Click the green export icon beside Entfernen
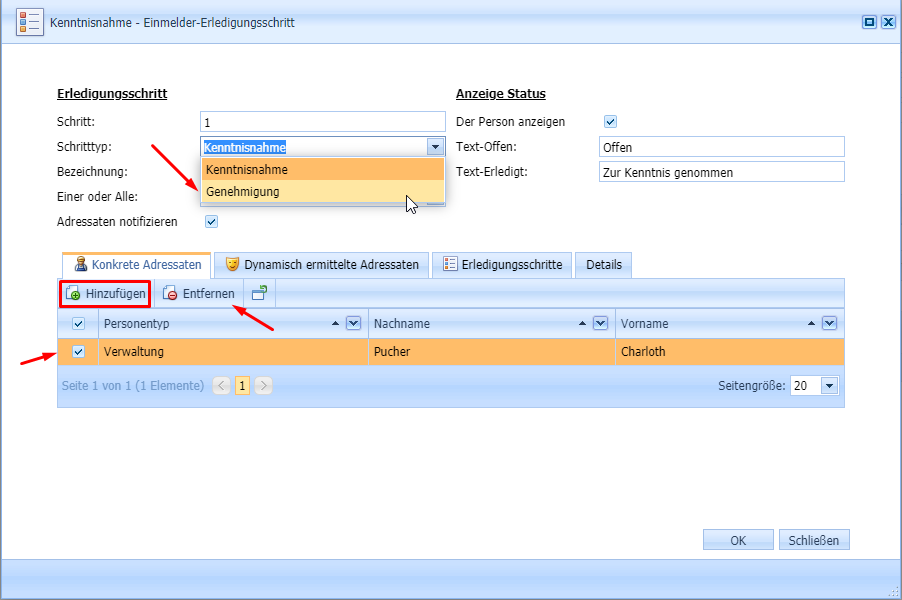Screen dimensions: 902x600 click(259, 294)
